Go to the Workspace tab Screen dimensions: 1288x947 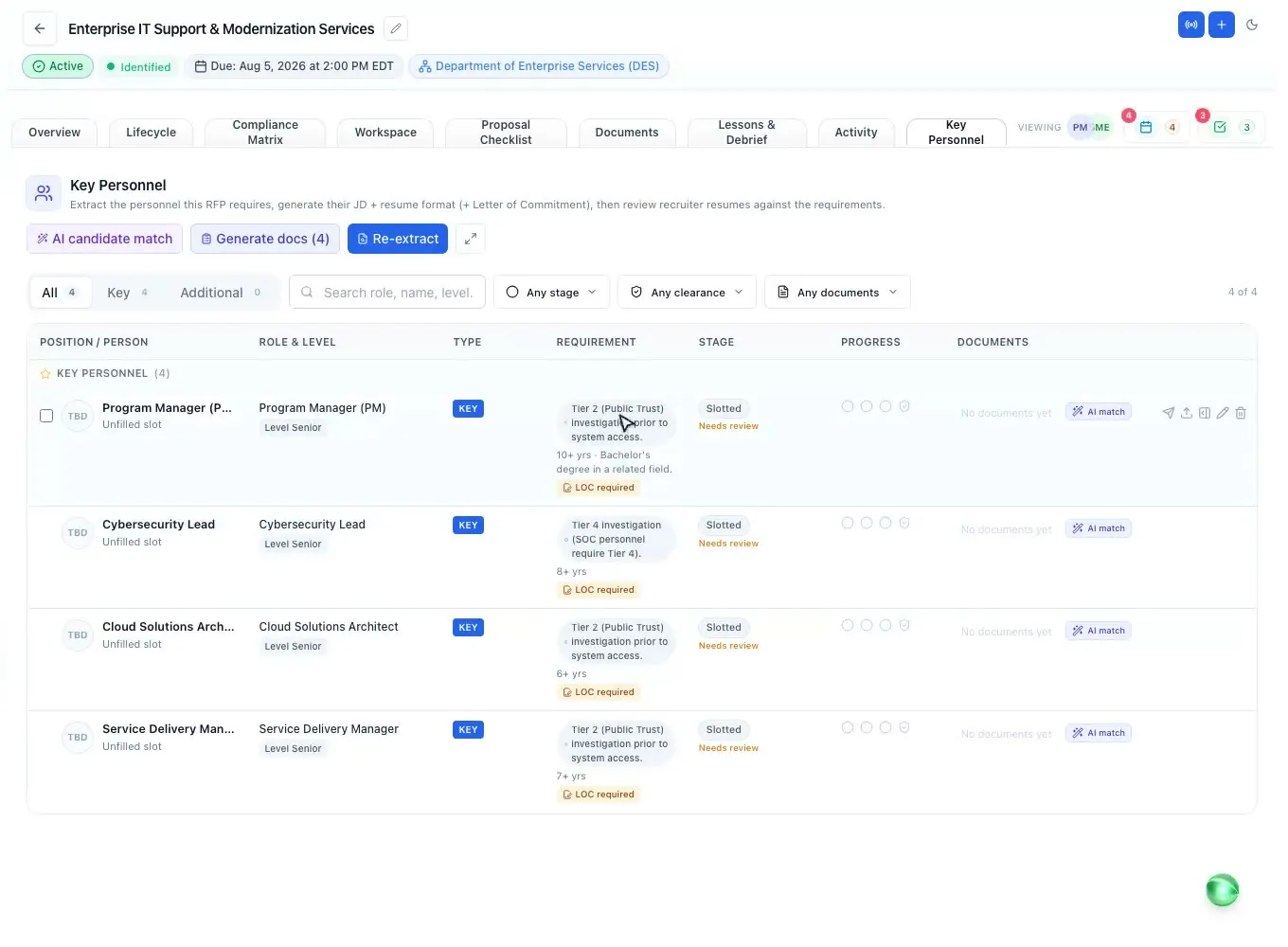[x=385, y=133]
